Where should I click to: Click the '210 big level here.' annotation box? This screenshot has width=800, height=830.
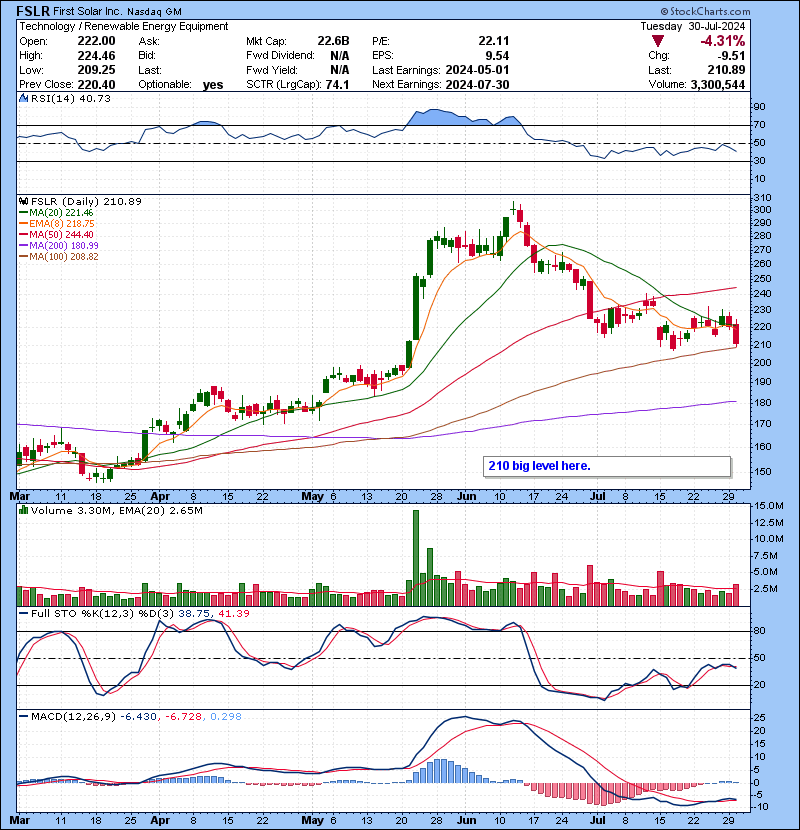[607, 466]
